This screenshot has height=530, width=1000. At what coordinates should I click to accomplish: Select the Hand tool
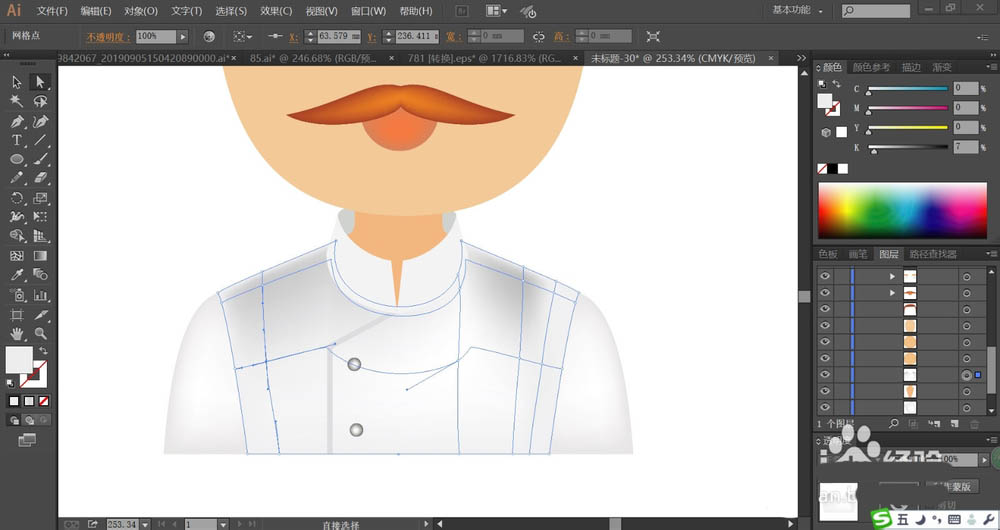pyautogui.click(x=17, y=333)
